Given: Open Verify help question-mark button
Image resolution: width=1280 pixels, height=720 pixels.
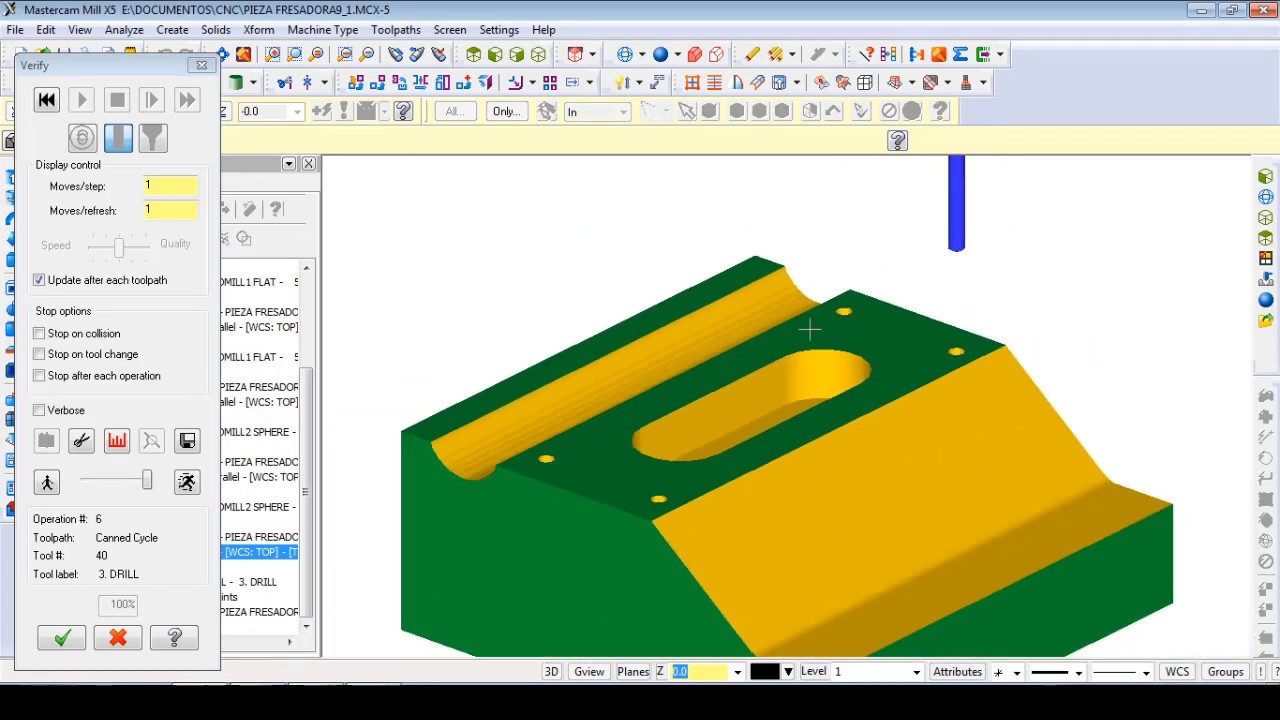Looking at the screenshot, I should pos(174,638).
